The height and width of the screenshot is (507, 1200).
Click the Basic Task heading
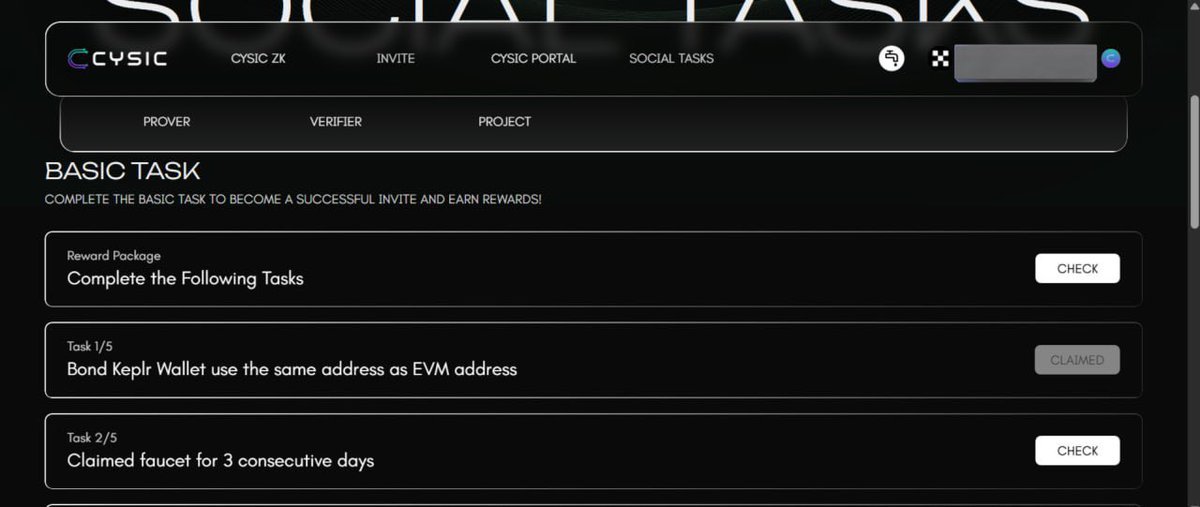(x=123, y=171)
